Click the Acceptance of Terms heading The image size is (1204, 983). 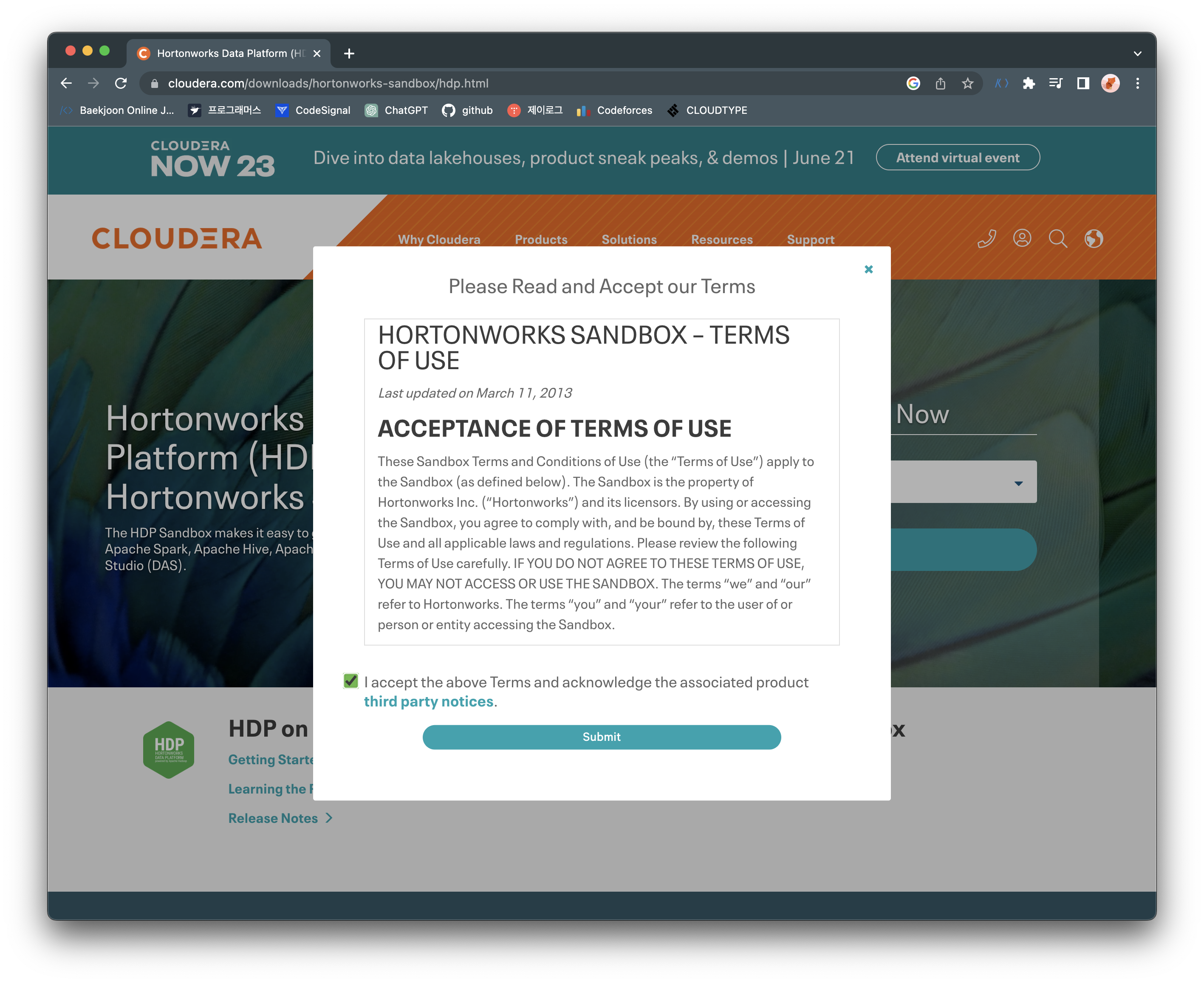click(554, 429)
